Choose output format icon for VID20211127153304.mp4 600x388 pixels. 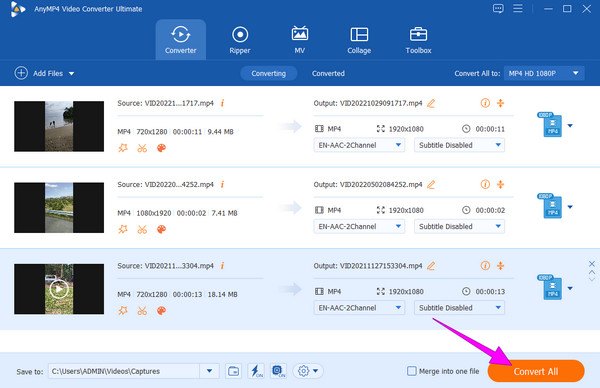pyautogui.click(x=550, y=287)
